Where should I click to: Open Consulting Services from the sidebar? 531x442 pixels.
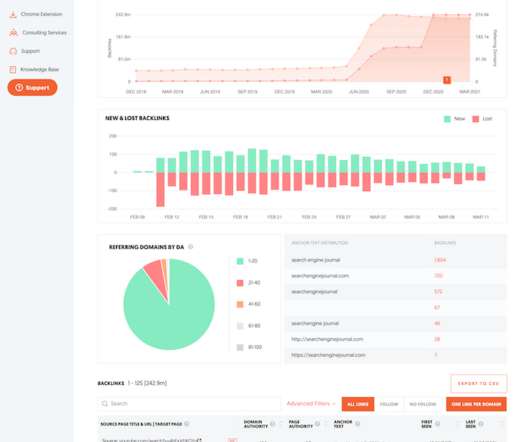(x=44, y=33)
